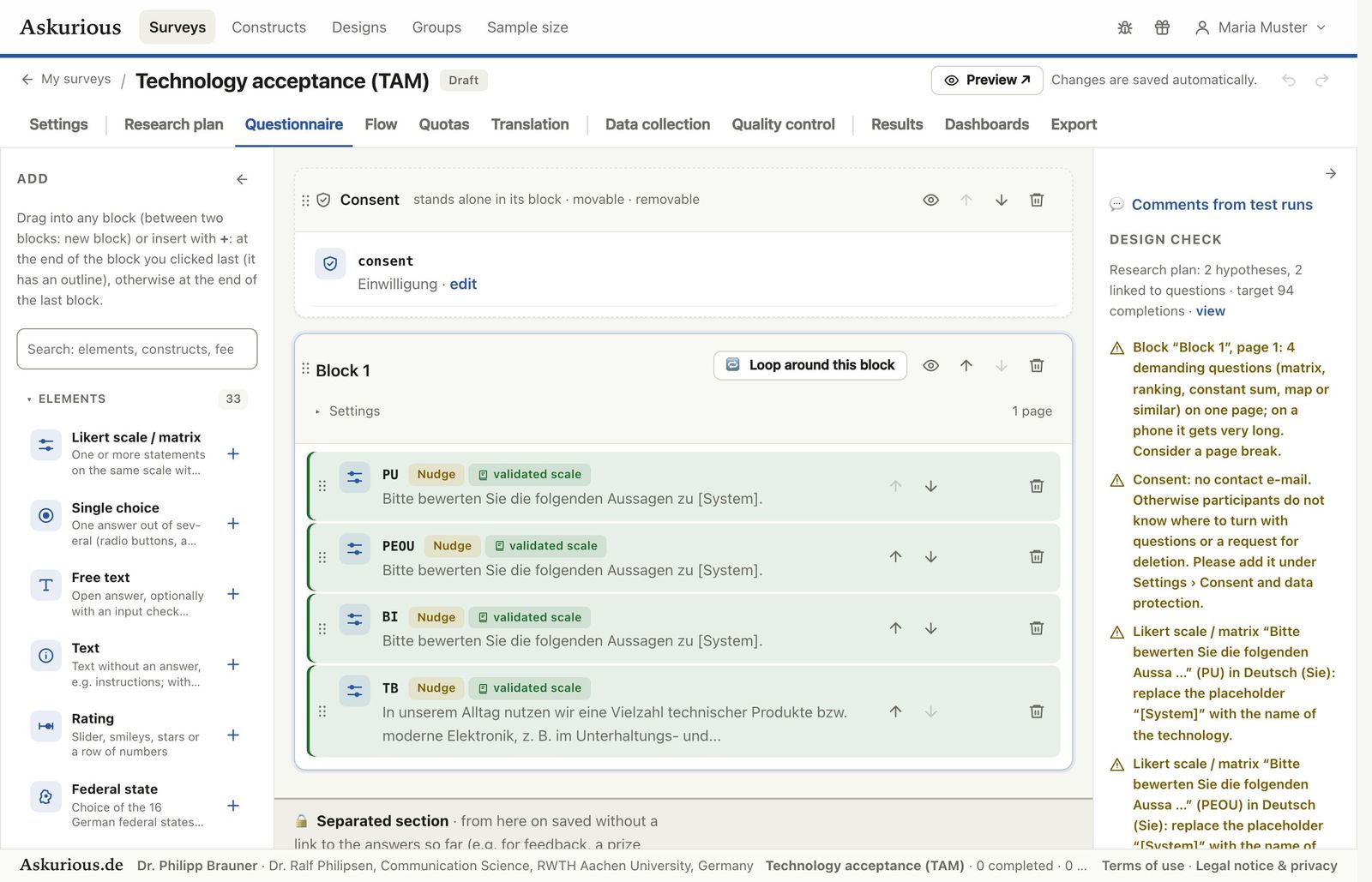Open the Maria Muster user menu
This screenshot has height=882, width=1372.
[x=1260, y=27]
